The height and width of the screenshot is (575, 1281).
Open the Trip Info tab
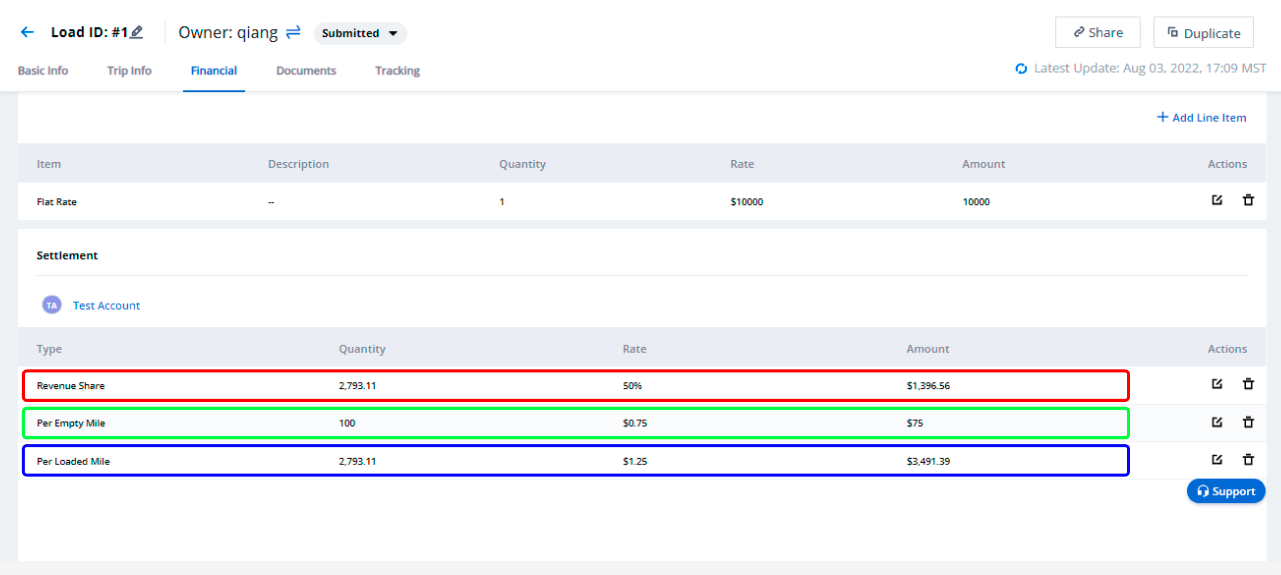130,71
